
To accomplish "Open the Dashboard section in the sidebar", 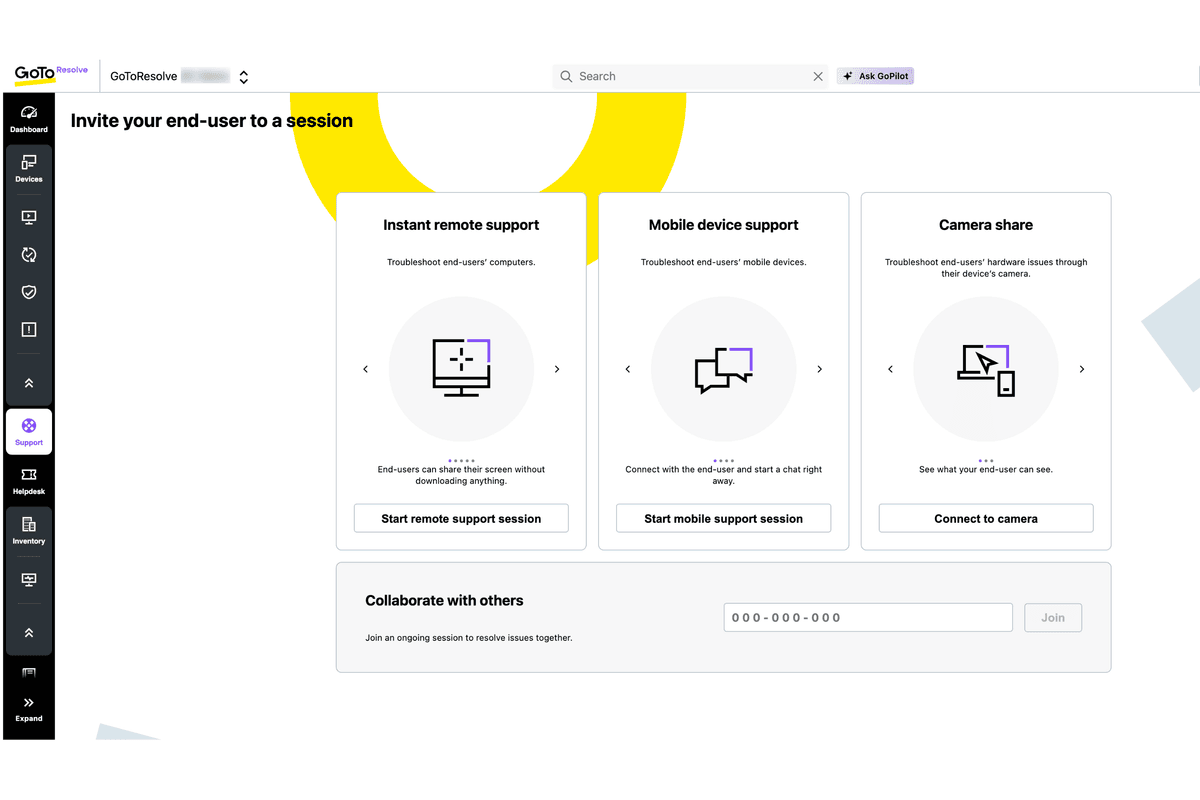I will point(29,119).
